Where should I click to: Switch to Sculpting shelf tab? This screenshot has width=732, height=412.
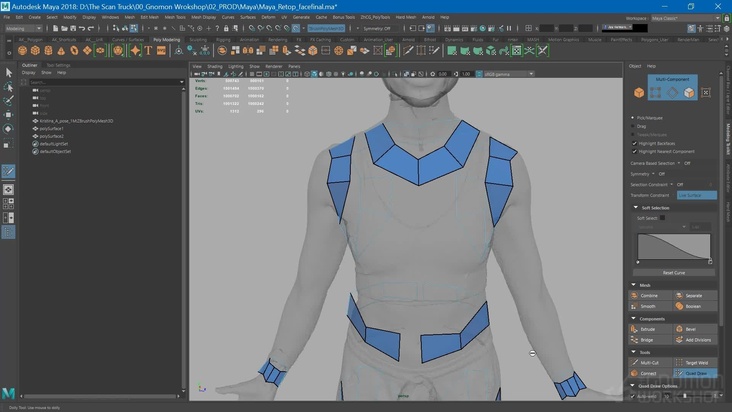197,40
